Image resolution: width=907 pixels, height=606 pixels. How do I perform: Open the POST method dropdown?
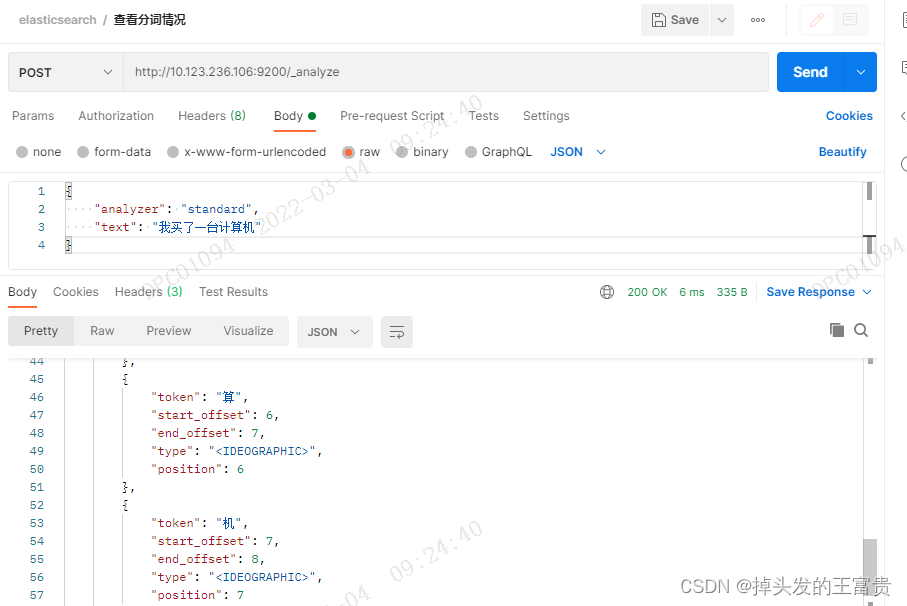[66, 72]
